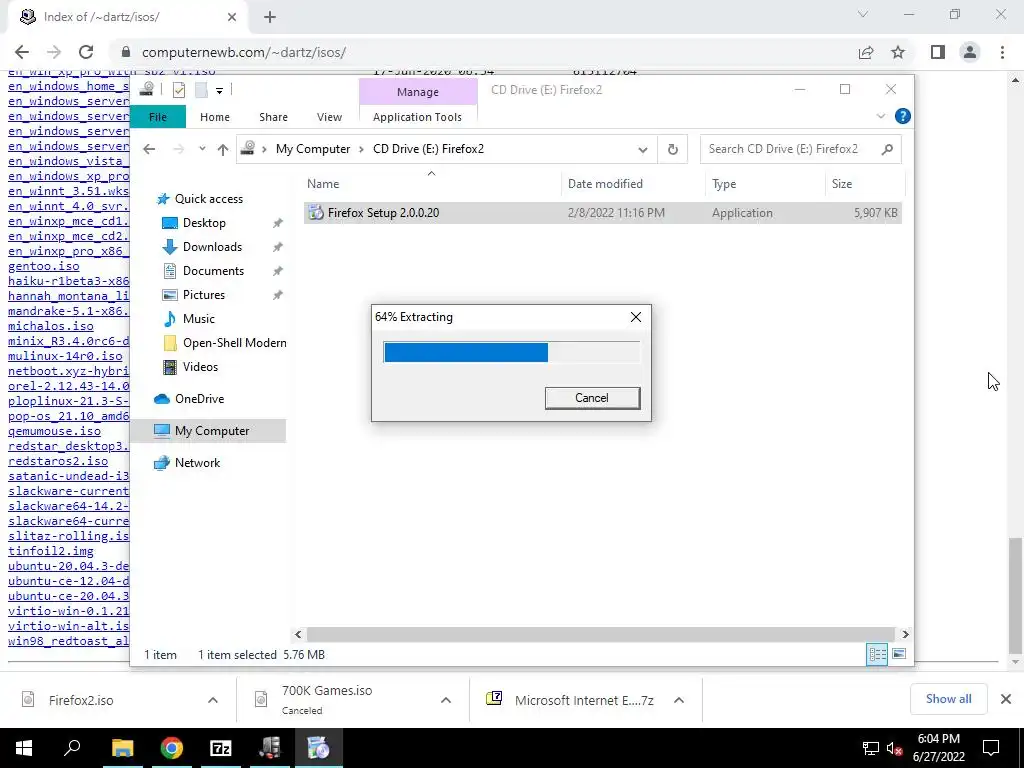
Task: Cancel the extraction dialog
Action: pyautogui.click(x=592, y=398)
